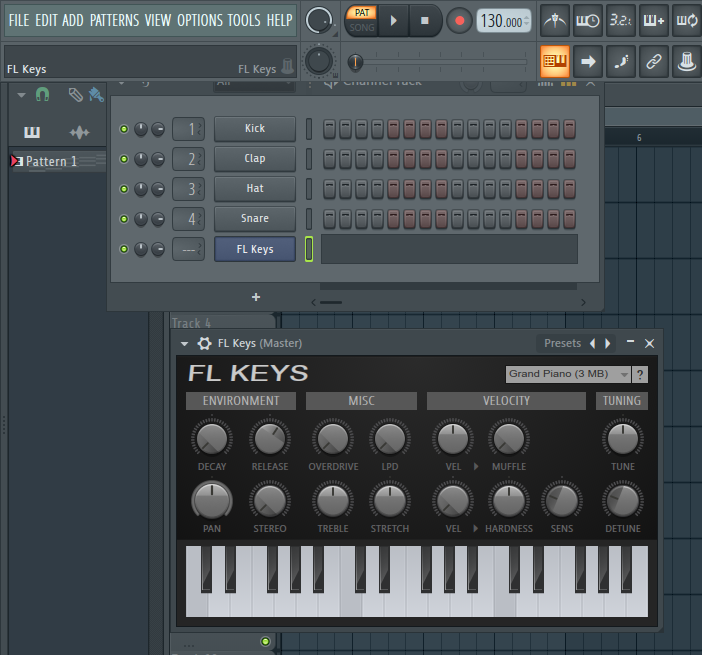Open the Grand Piano preset dropdown
This screenshot has height=655, width=702.
click(x=568, y=374)
